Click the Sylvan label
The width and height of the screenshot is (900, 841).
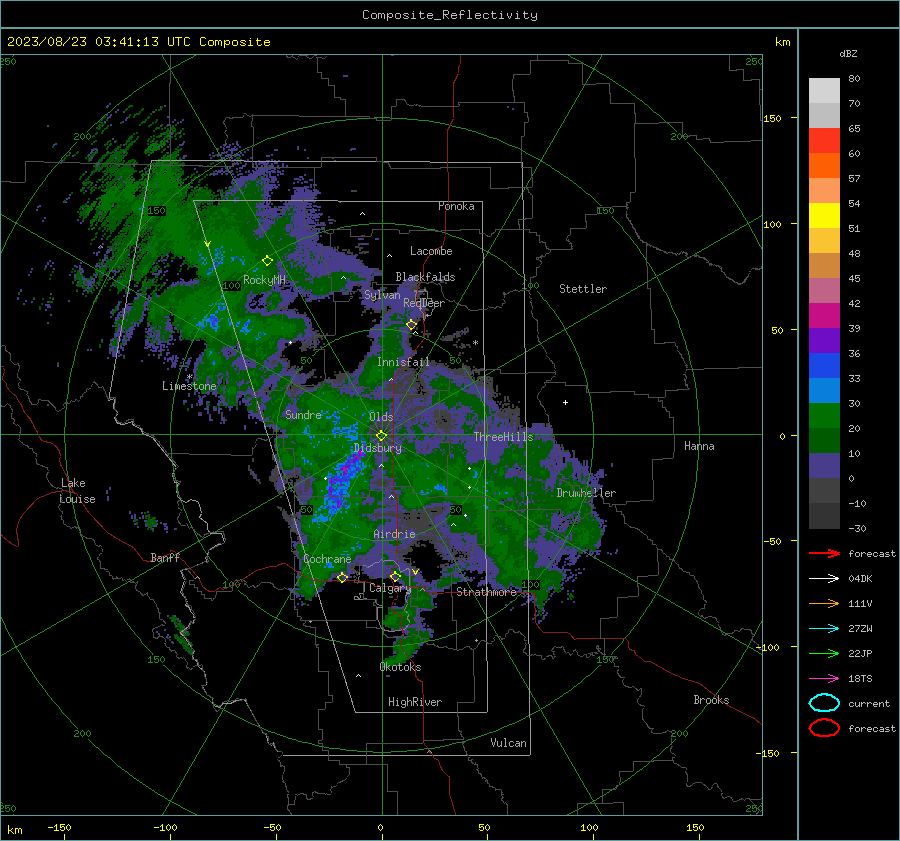pyautogui.click(x=382, y=295)
